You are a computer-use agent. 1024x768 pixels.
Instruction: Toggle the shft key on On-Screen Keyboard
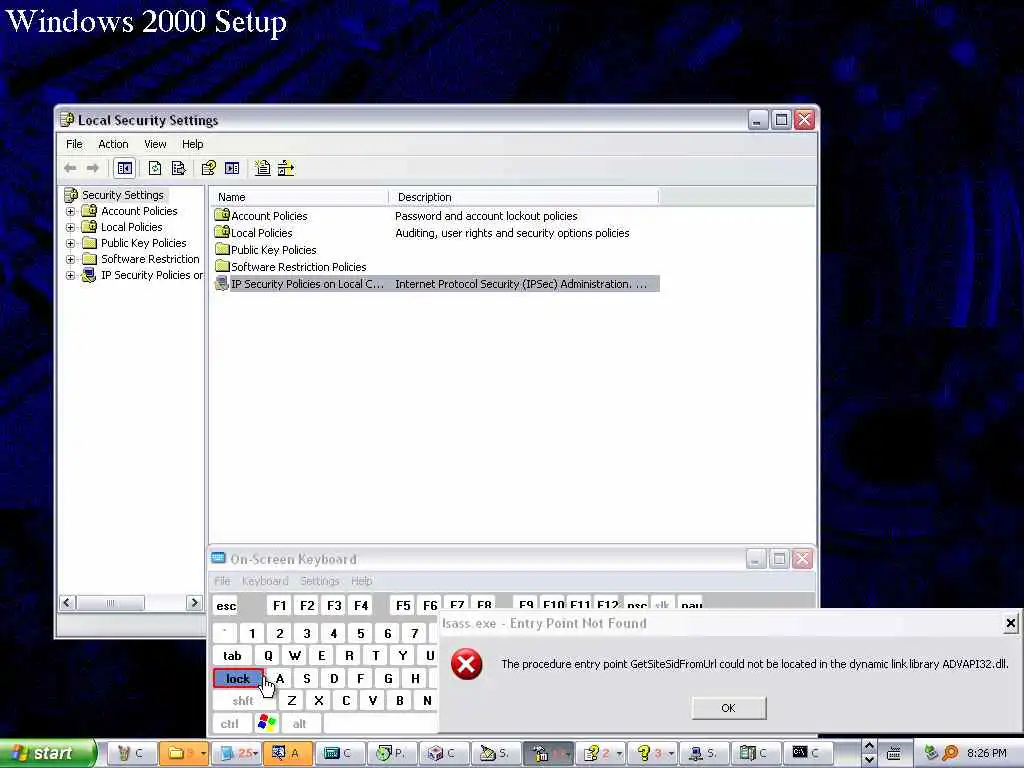pyautogui.click(x=242, y=701)
